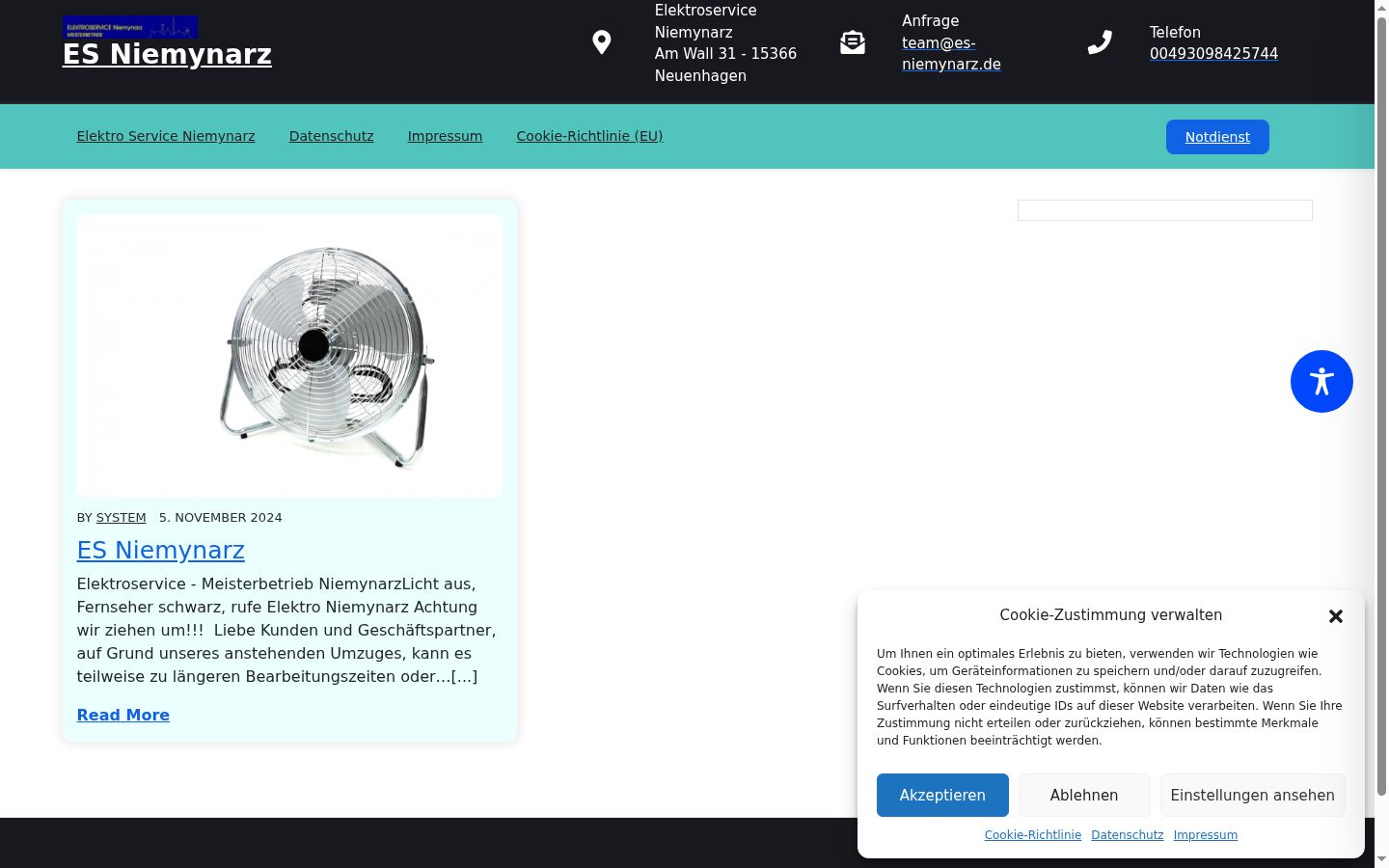Click Einstellungen ansehen button
This screenshot has width=1389, height=868.
pos(1253,796)
